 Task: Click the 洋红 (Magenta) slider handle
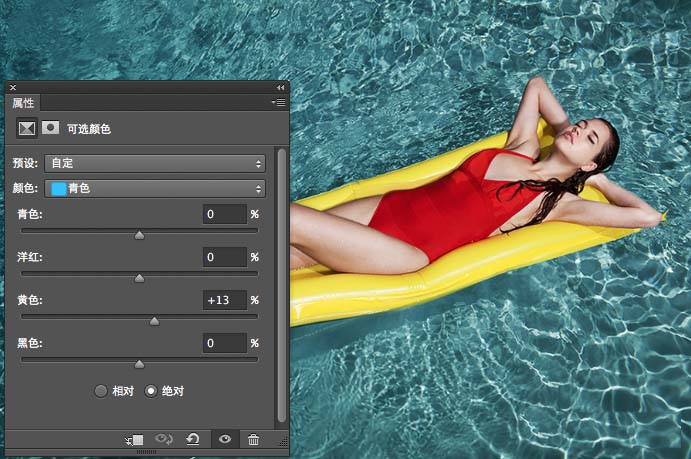(139, 279)
